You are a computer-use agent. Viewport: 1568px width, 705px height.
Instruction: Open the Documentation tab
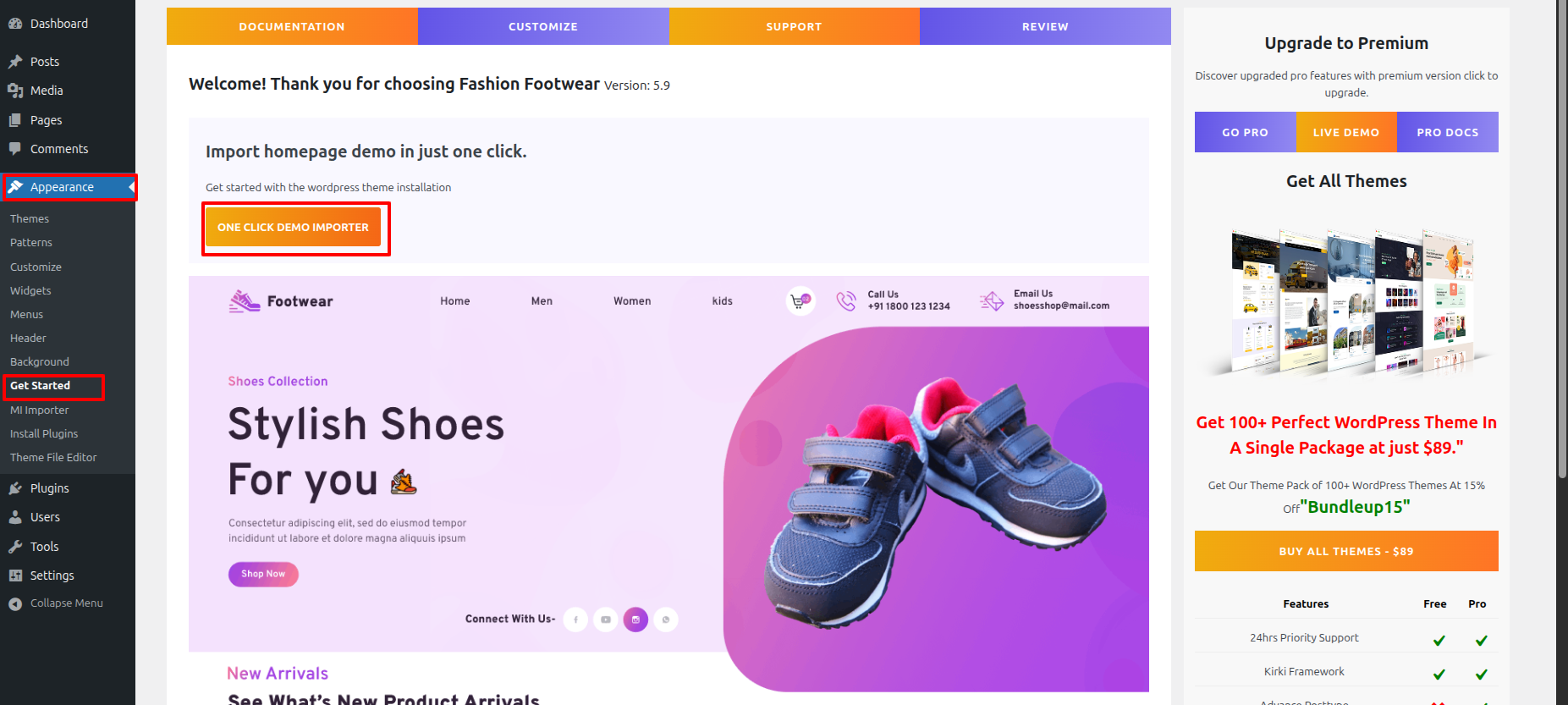pos(292,26)
